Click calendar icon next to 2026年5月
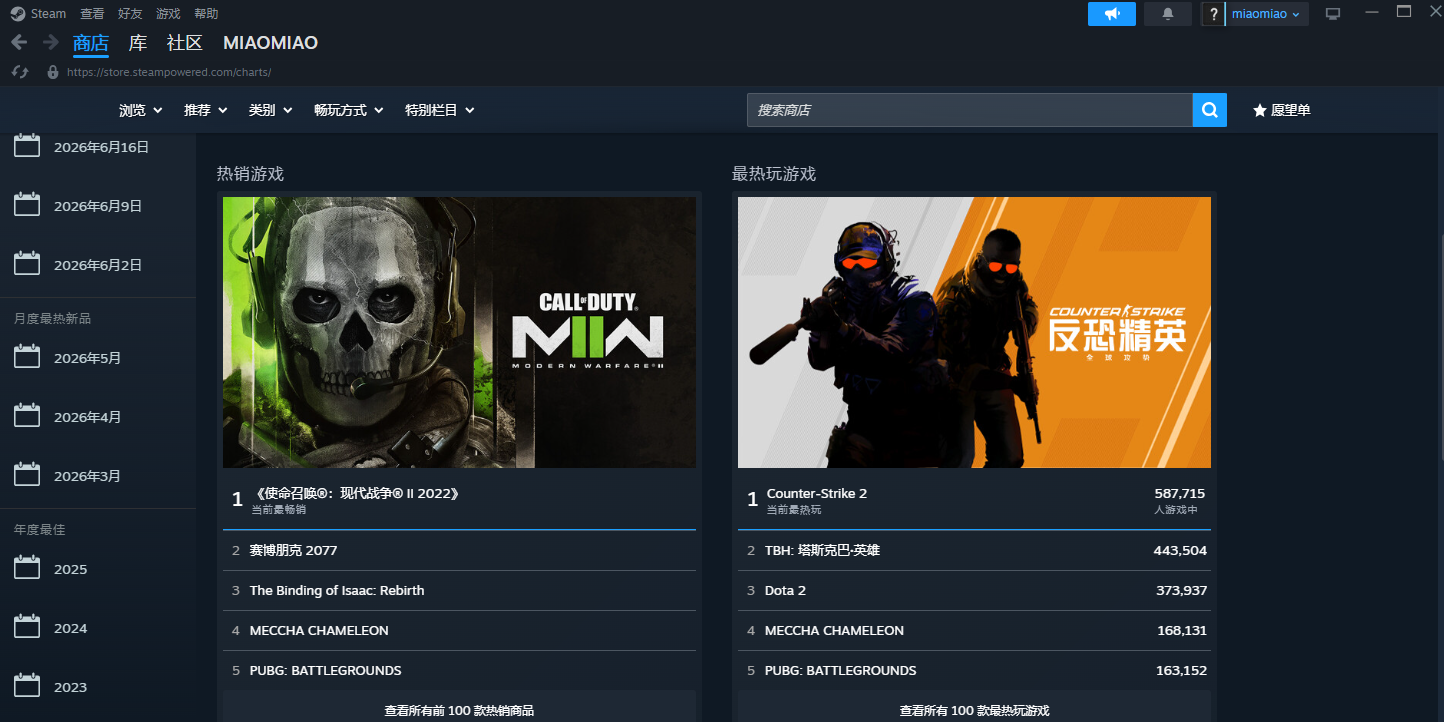 (x=27, y=357)
